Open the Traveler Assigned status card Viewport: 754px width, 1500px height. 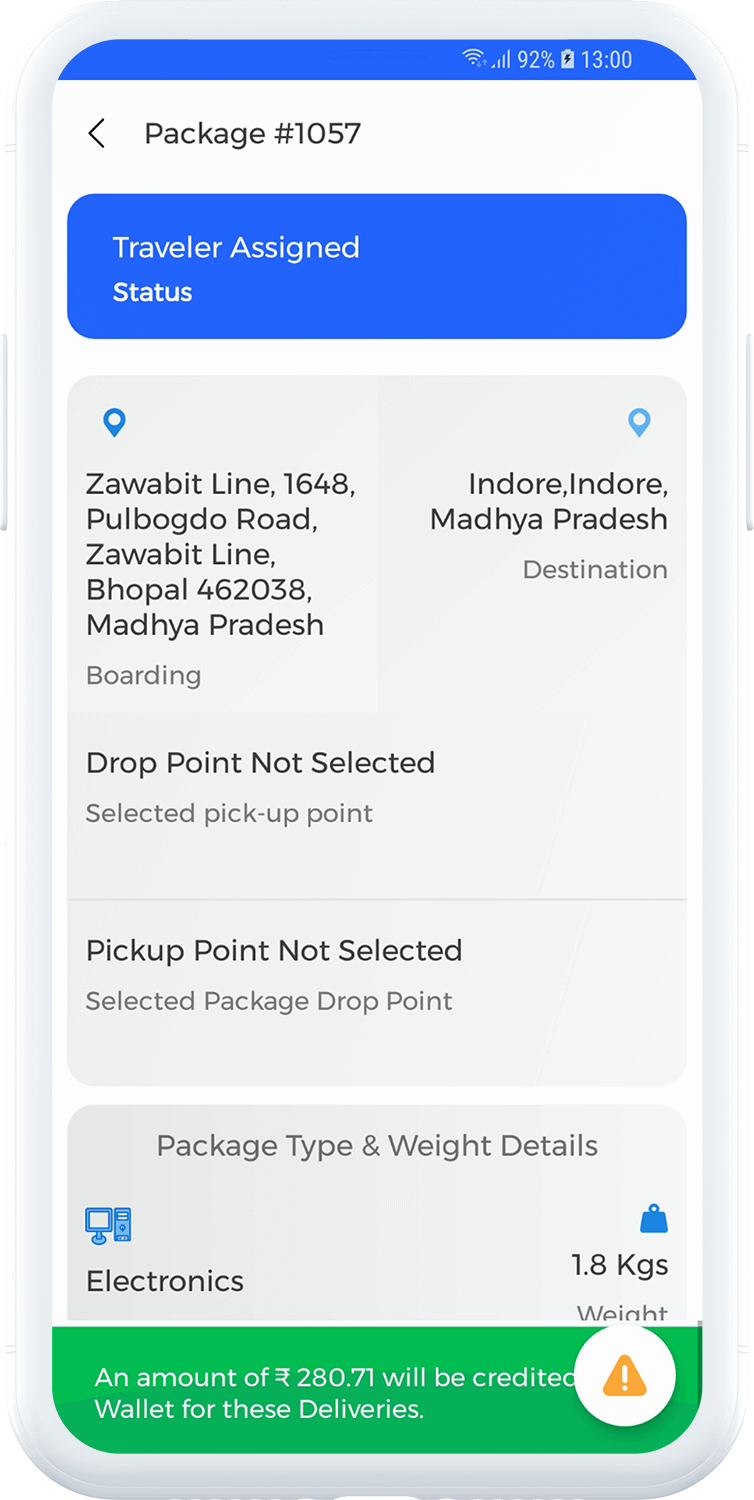376,267
